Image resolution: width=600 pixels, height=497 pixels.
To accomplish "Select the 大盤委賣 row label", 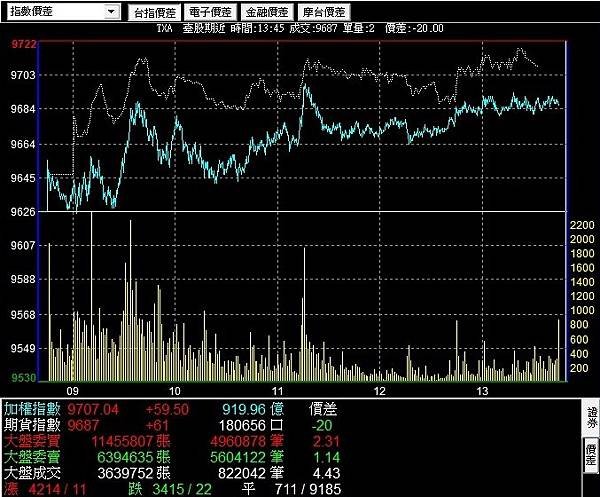I will pos(32,457).
